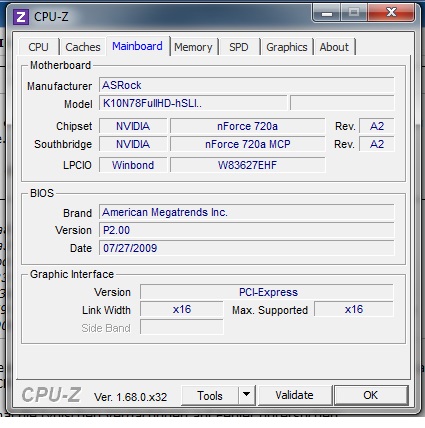Viewport: 425px width, 428px height.
Task: Minimize the CPU-Z window
Action: (327, 14)
